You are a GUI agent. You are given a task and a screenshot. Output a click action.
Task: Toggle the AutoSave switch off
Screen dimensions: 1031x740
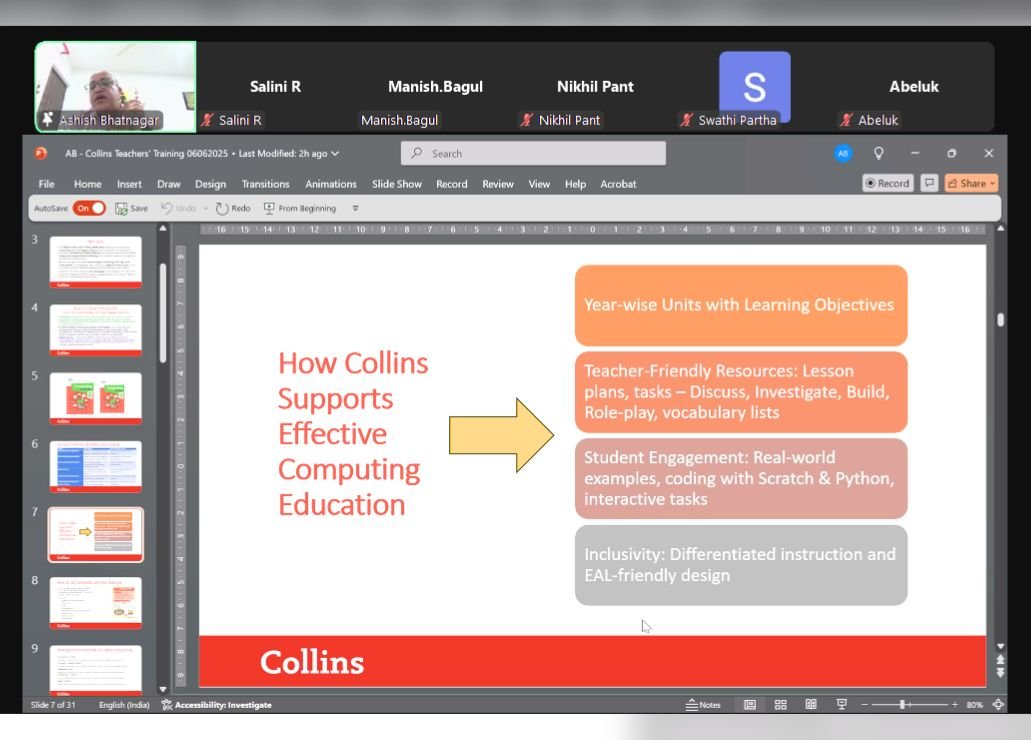(x=89, y=208)
